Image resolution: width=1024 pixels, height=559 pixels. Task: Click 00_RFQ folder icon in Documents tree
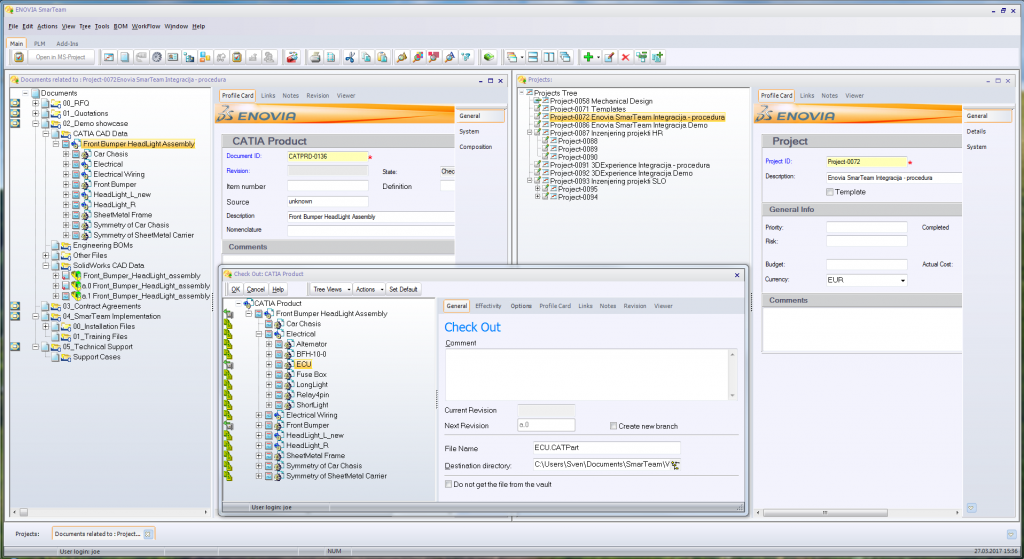(56, 103)
